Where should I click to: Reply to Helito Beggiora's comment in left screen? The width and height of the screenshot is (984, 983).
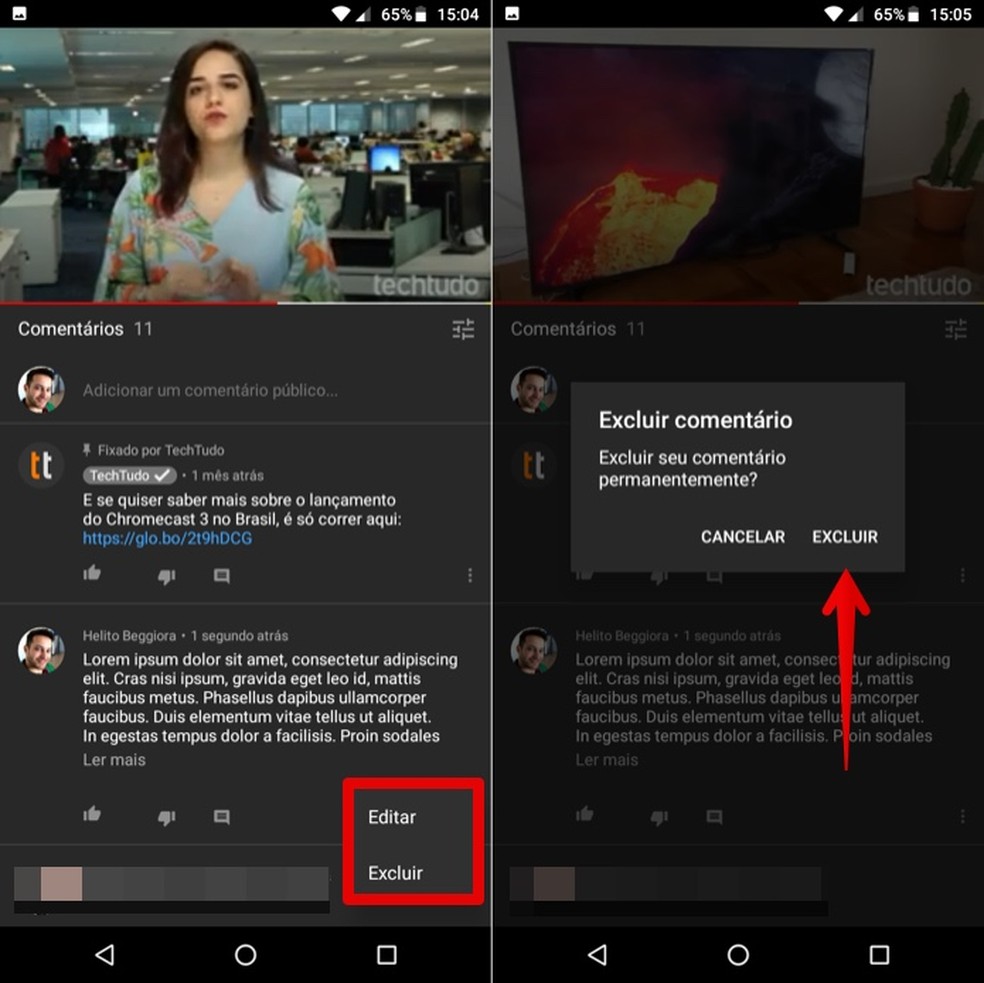click(x=222, y=817)
